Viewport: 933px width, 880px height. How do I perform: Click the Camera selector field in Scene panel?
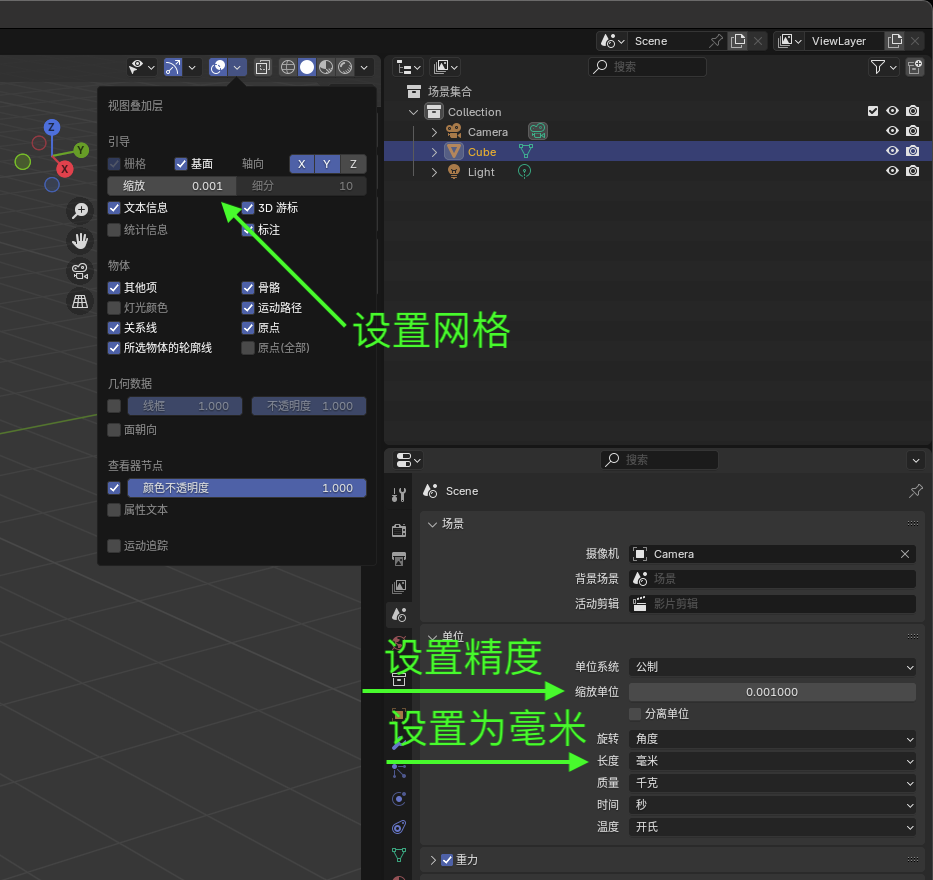click(772, 554)
